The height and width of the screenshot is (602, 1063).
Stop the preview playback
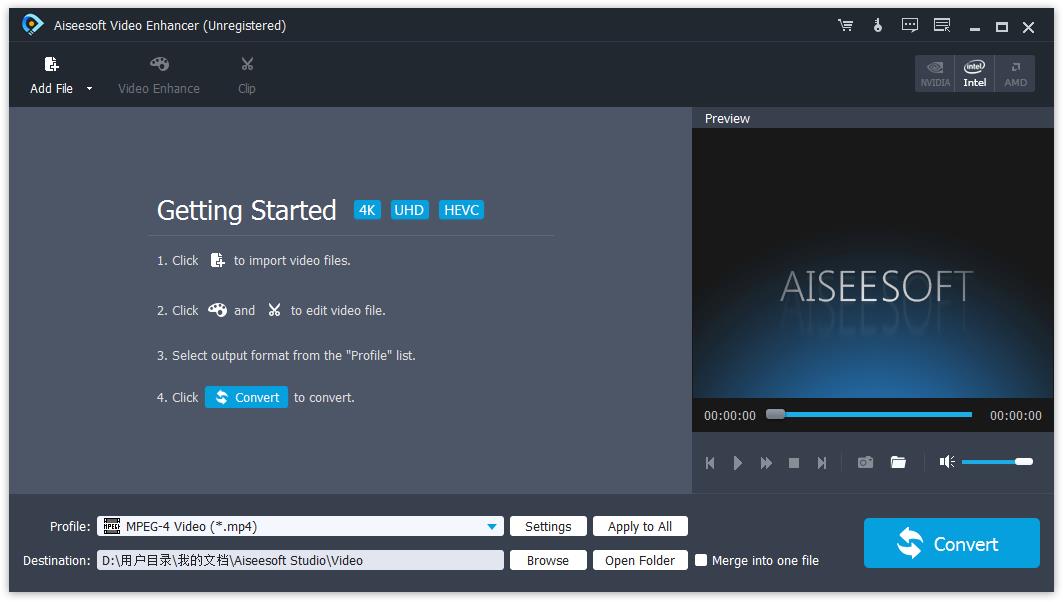(x=794, y=462)
